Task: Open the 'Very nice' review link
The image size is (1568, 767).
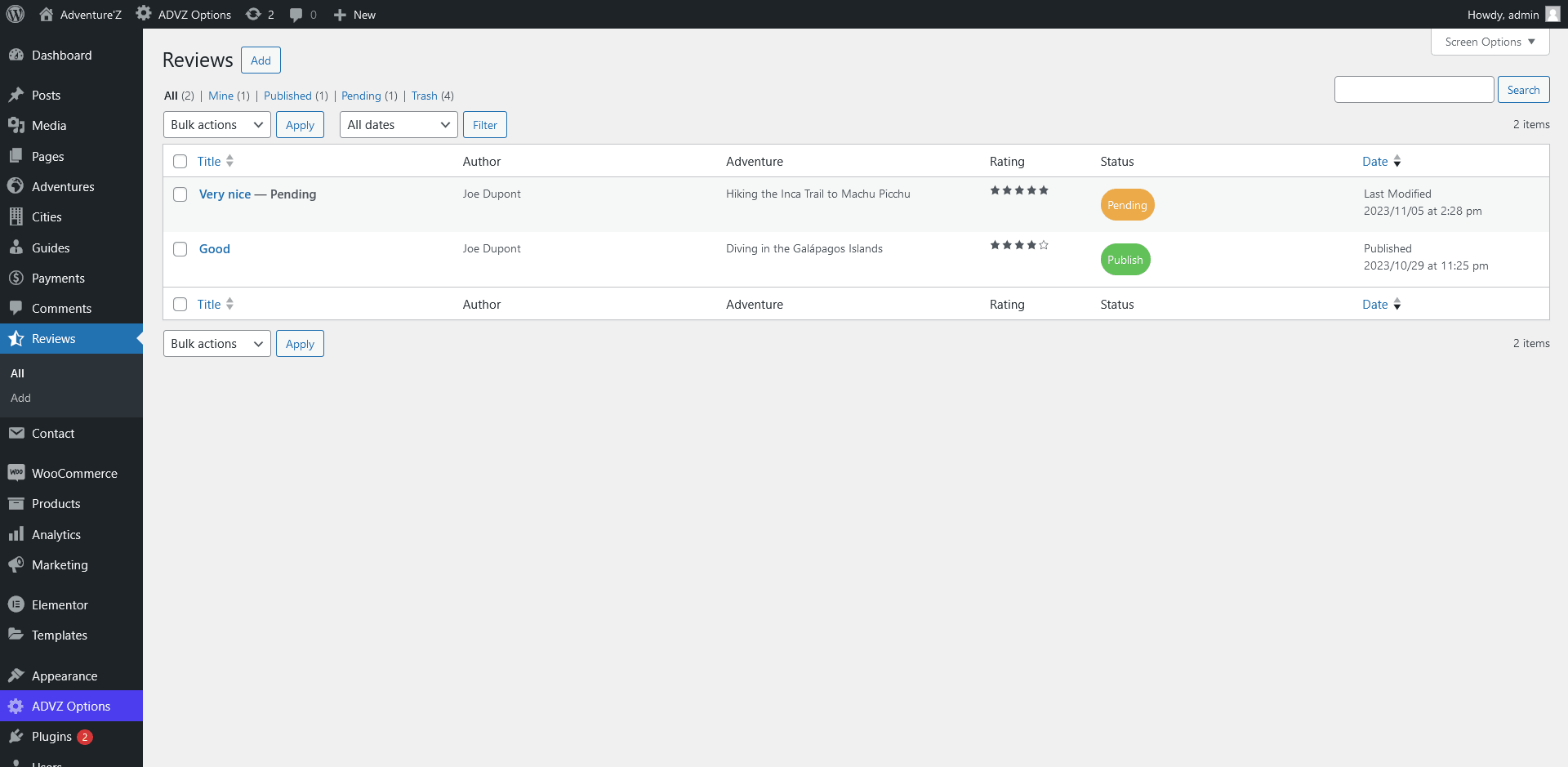Action: point(225,194)
